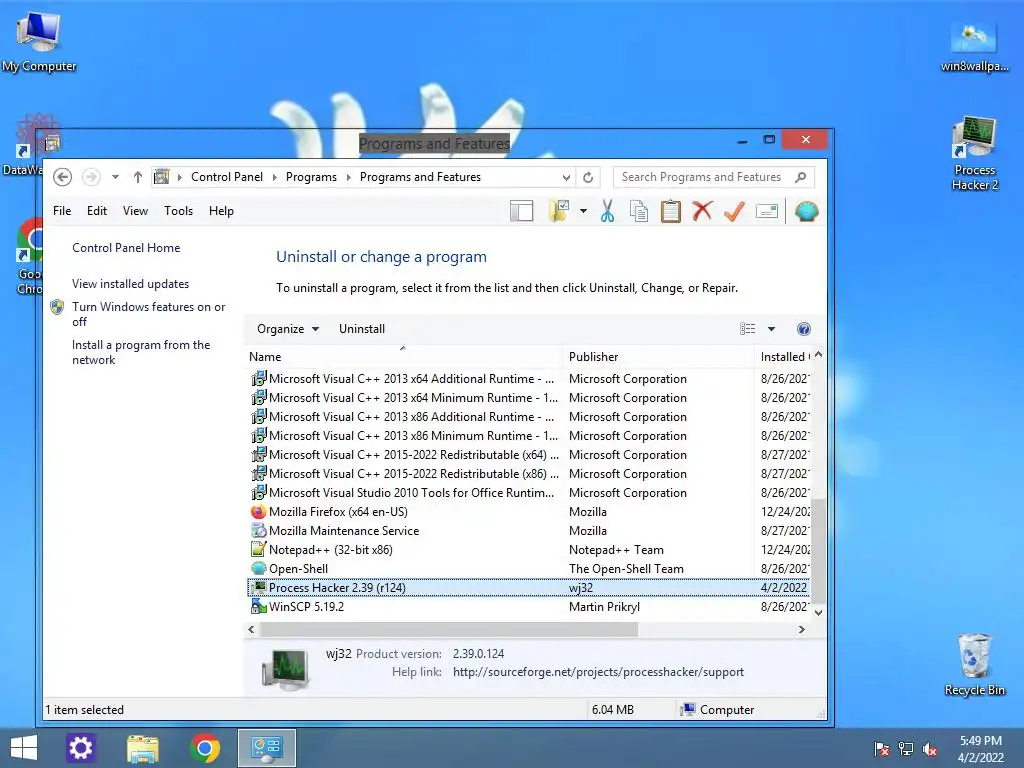Image resolution: width=1024 pixels, height=768 pixels.
Task: Click the Cut scissors toolbar icon
Action: (607, 211)
